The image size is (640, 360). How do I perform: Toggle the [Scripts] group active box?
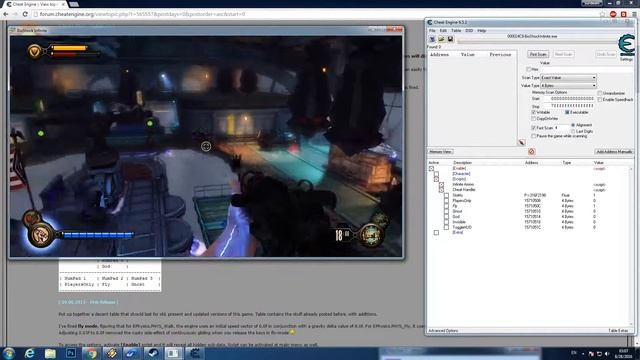click(436, 179)
